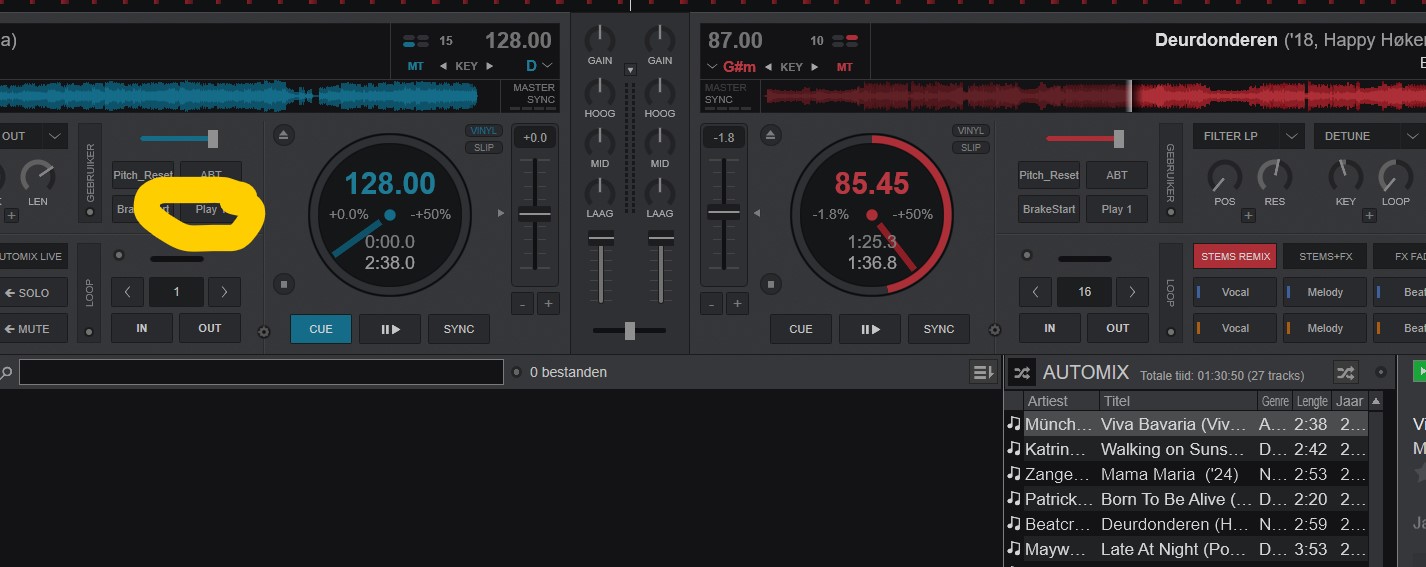1426x567 pixels.
Task: Click the red deck BrakeStart button
Action: pos(1049,209)
